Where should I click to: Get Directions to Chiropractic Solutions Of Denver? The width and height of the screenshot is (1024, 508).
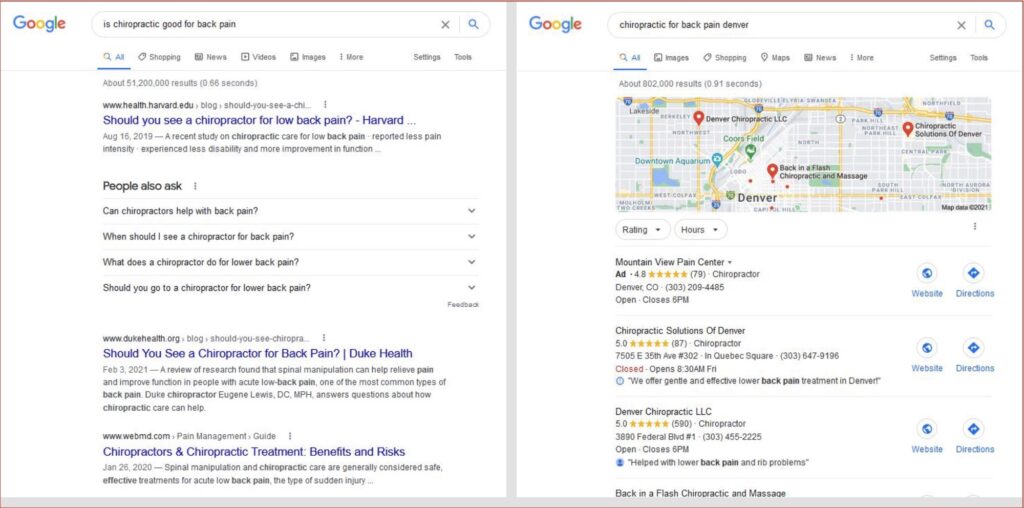(x=973, y=348)
